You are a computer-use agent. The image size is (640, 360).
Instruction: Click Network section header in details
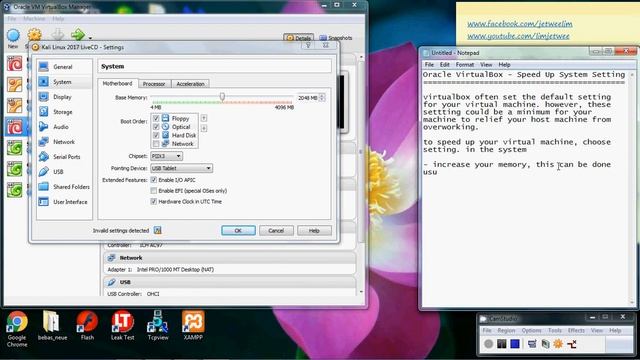(x=229, y=258)
